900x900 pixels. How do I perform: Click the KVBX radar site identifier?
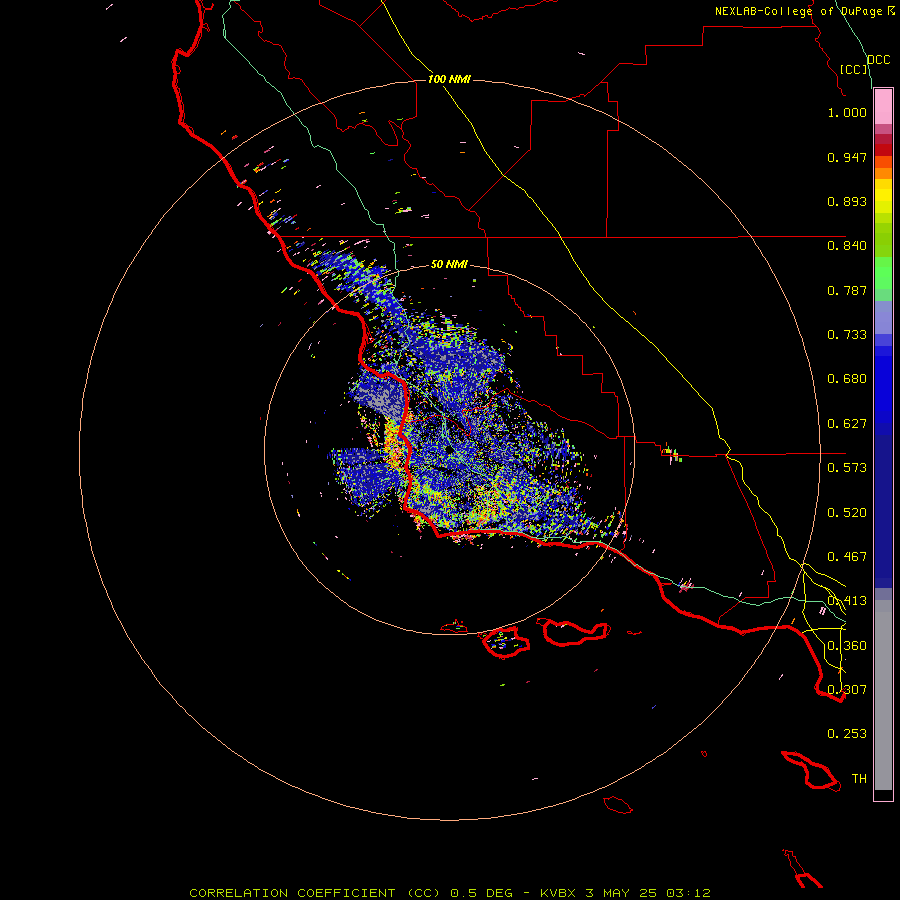557,893
